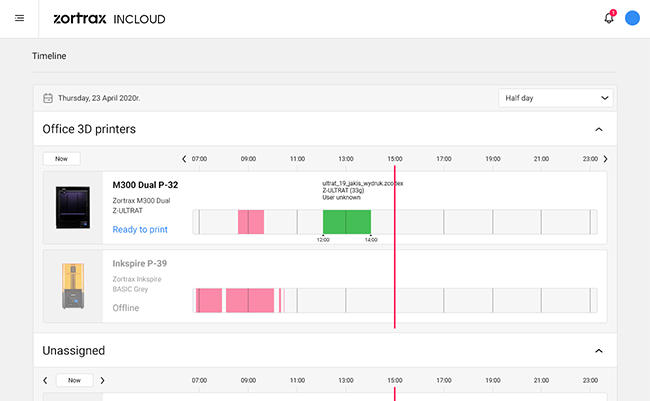The image size is (650, 401).
Task: Go to later hours in Unassigned timeline
Action: point(102,380)
